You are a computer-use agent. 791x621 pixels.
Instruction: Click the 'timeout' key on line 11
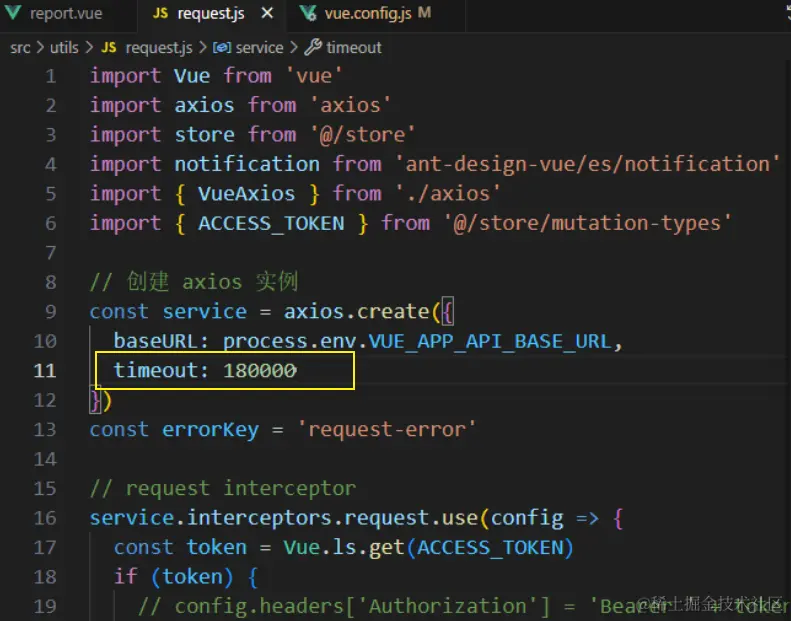pyautogui.click(x=156, y=371)
